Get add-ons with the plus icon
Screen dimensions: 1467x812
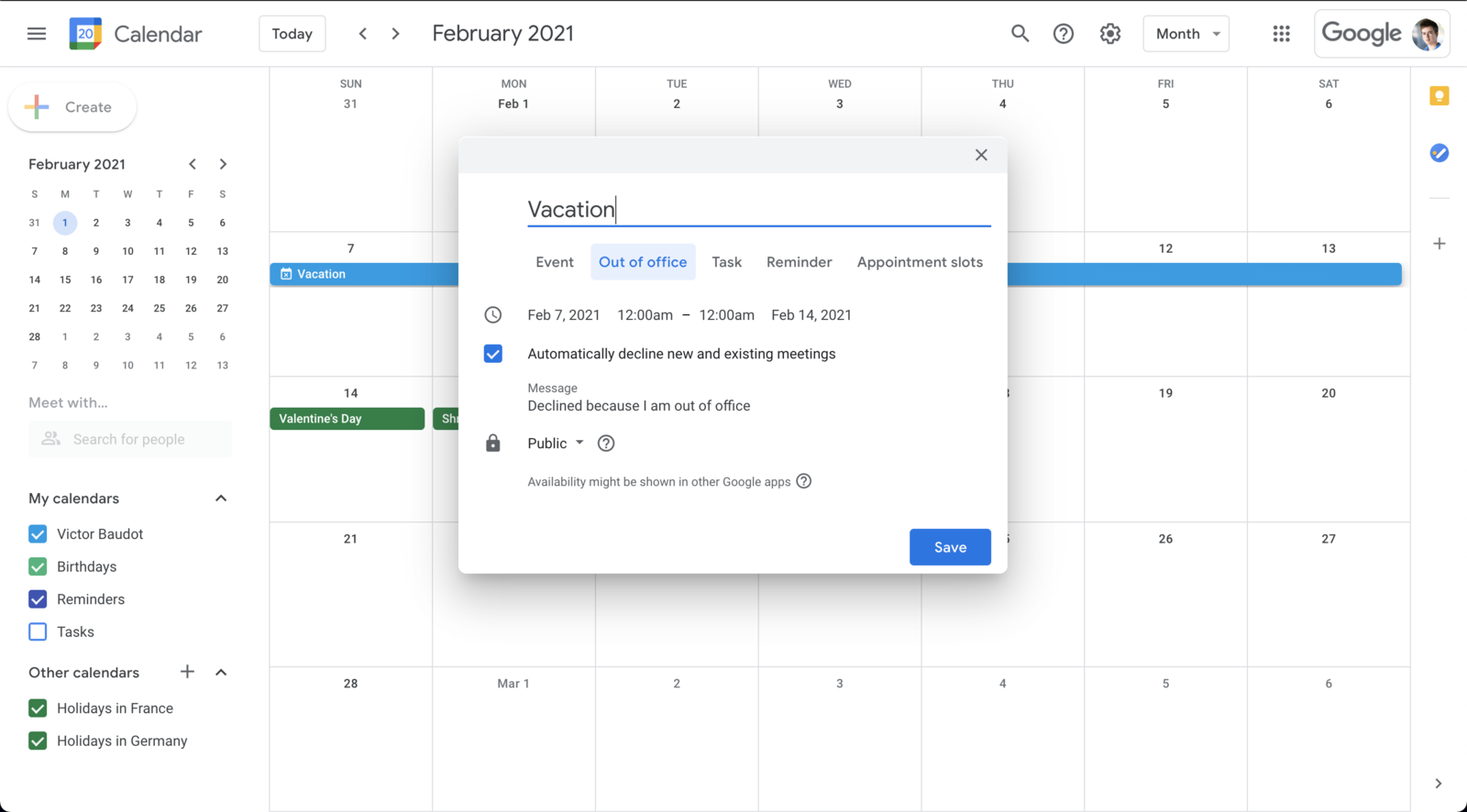(x=1439, y=244)
